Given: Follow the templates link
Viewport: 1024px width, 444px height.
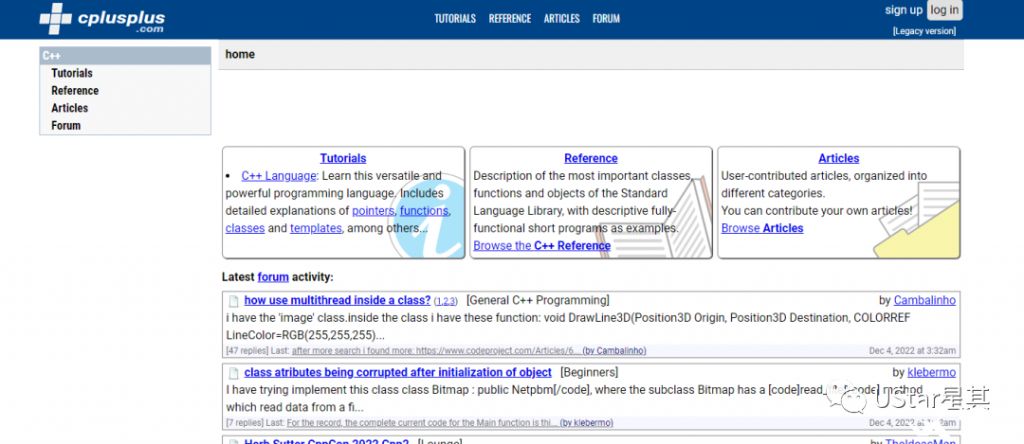Looking at the screenshot, I should point(316,229).
